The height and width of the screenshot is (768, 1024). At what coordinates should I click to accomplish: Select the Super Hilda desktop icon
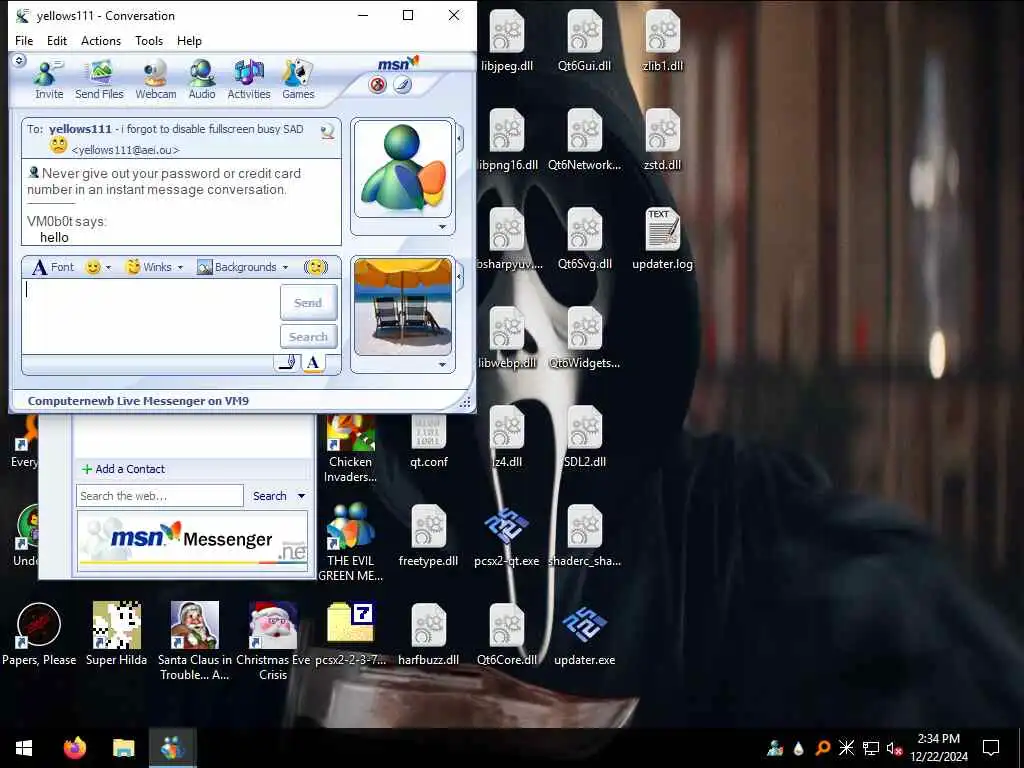[116, 635]
